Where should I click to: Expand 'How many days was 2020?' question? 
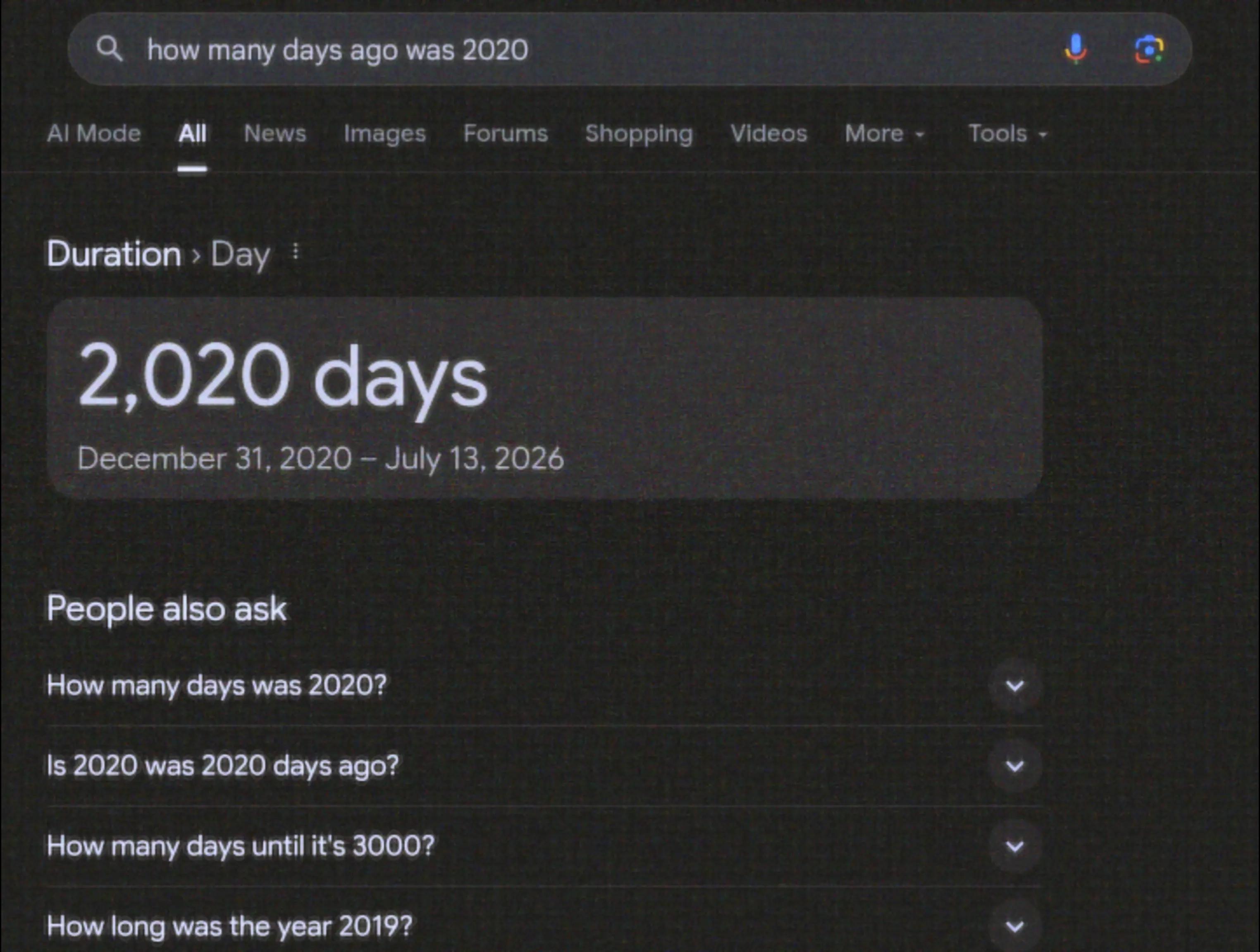[544, 685]
